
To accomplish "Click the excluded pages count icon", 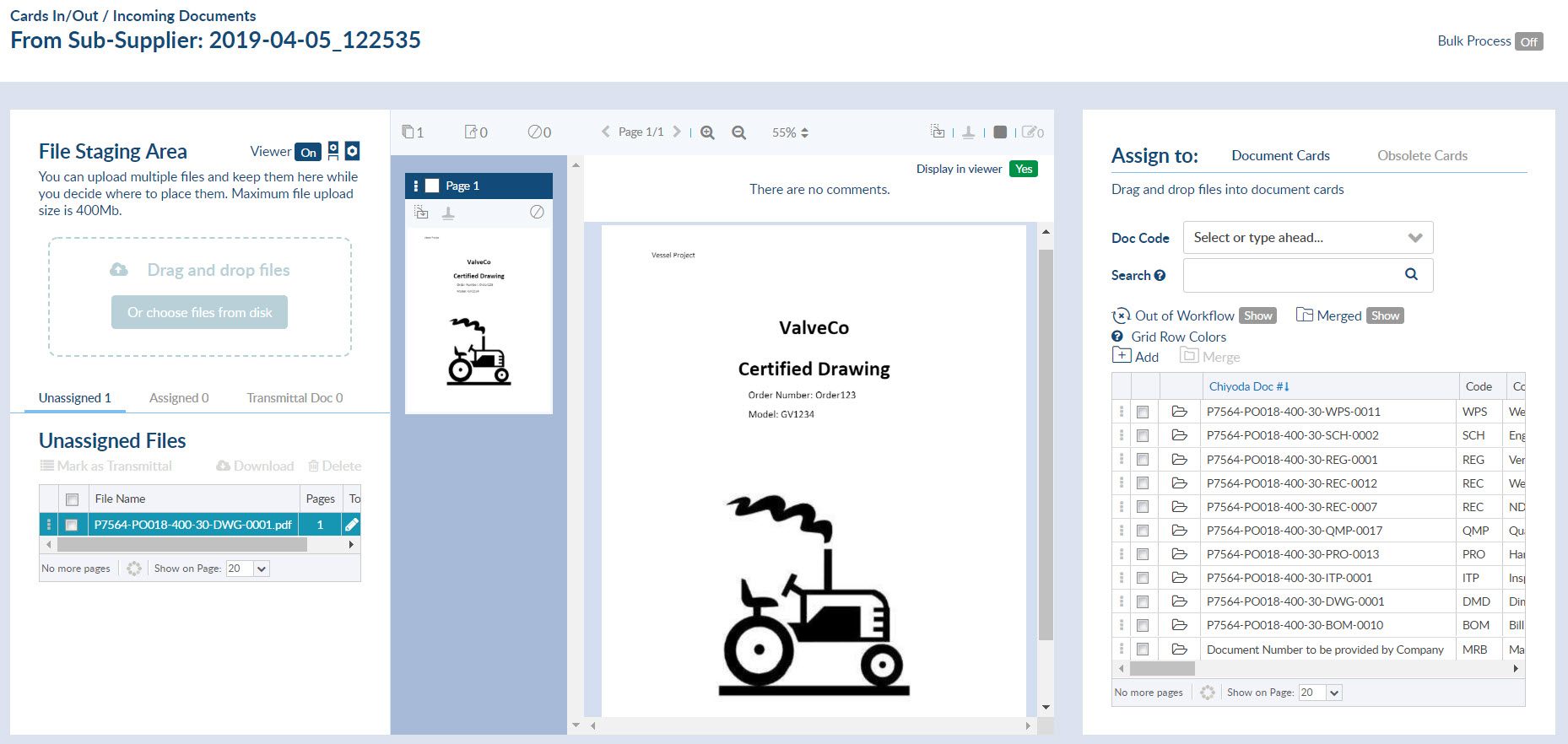I will (539, 132).
